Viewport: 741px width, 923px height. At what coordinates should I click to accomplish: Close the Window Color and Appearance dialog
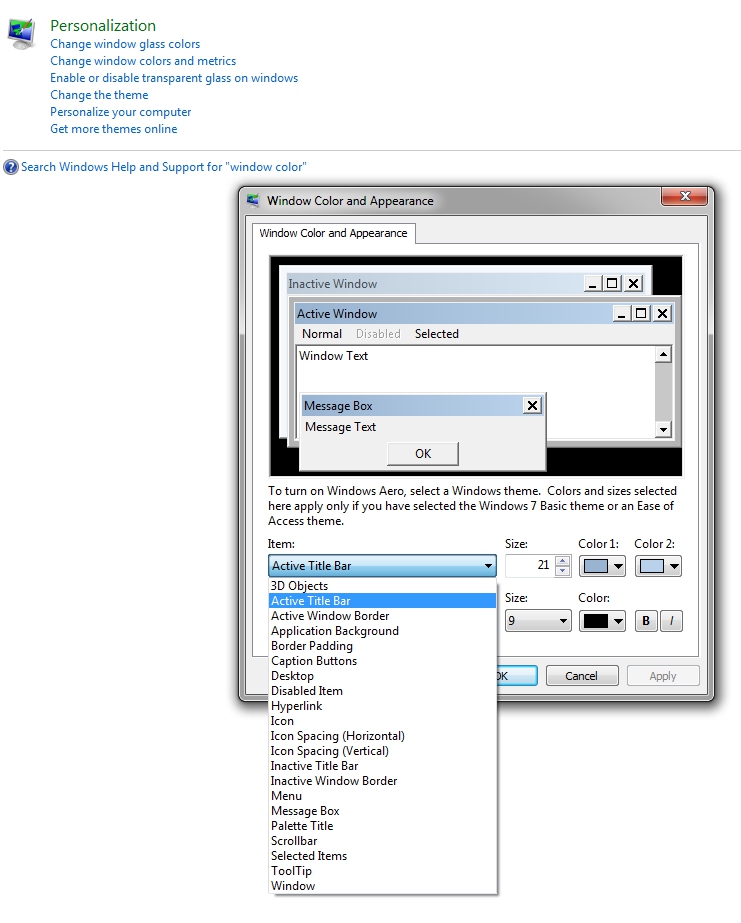coord(684,197)
